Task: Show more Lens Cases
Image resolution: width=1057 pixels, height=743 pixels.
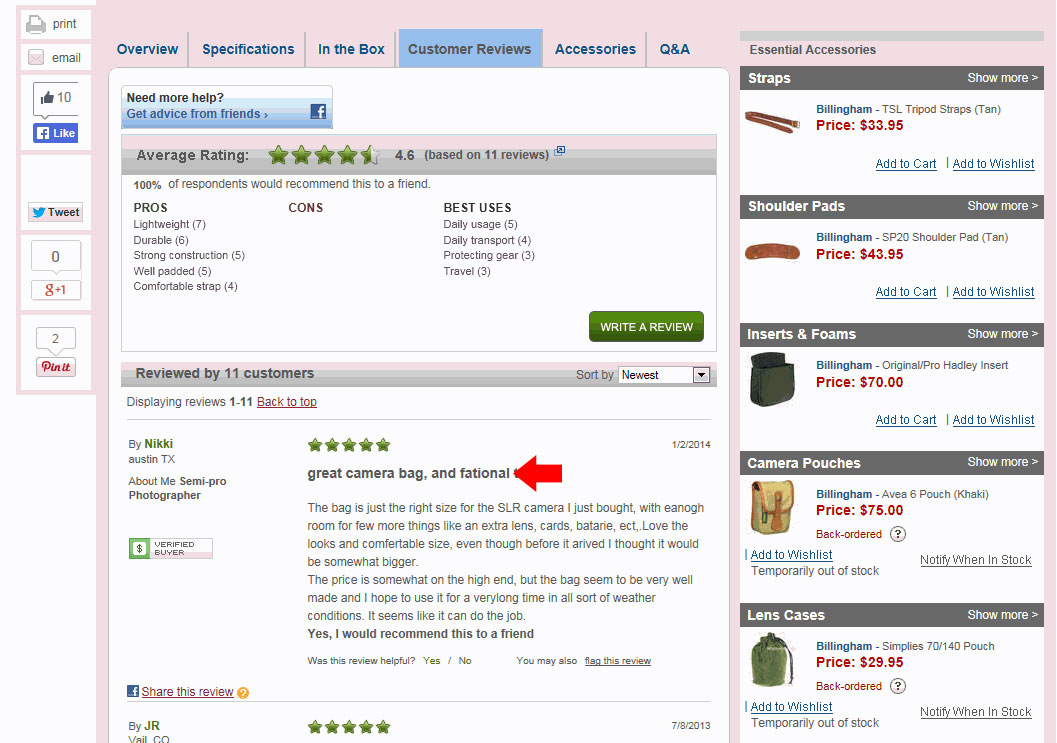Action: pyautogui.click(x=1002, y=615)
